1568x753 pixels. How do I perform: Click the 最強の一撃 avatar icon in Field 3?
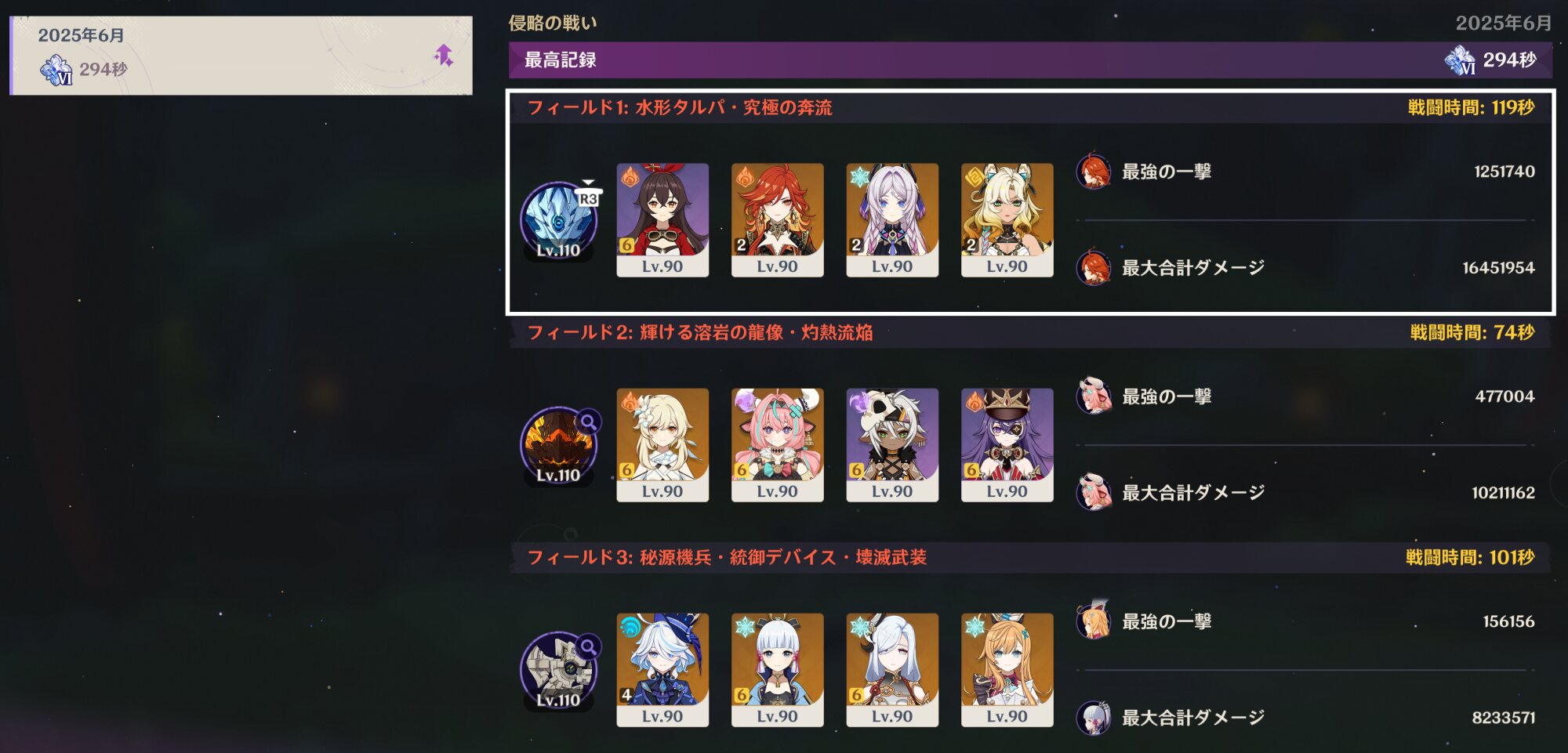[x=1094, y=621]
